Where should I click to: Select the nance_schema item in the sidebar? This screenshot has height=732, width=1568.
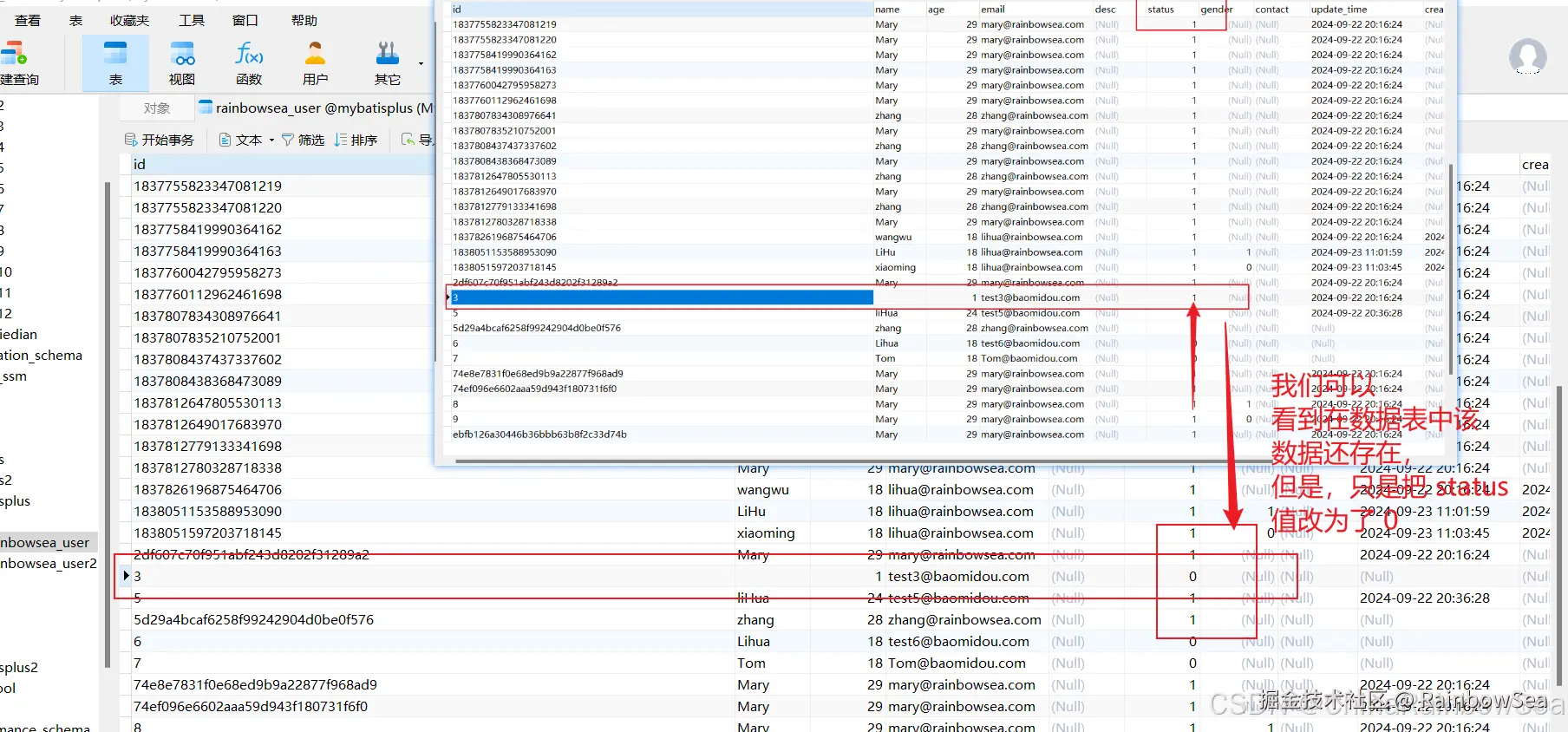click(45, 727)
